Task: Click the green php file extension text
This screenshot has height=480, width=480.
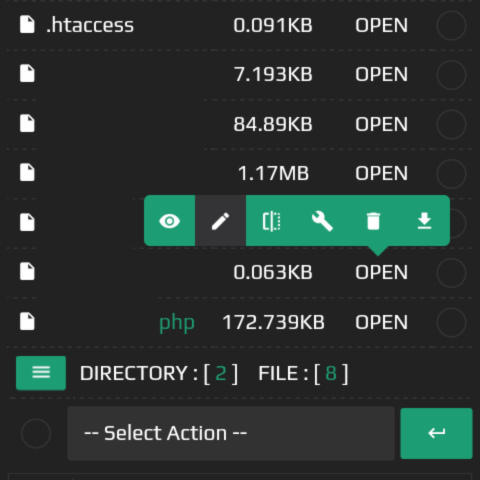Action: [177, 323]
